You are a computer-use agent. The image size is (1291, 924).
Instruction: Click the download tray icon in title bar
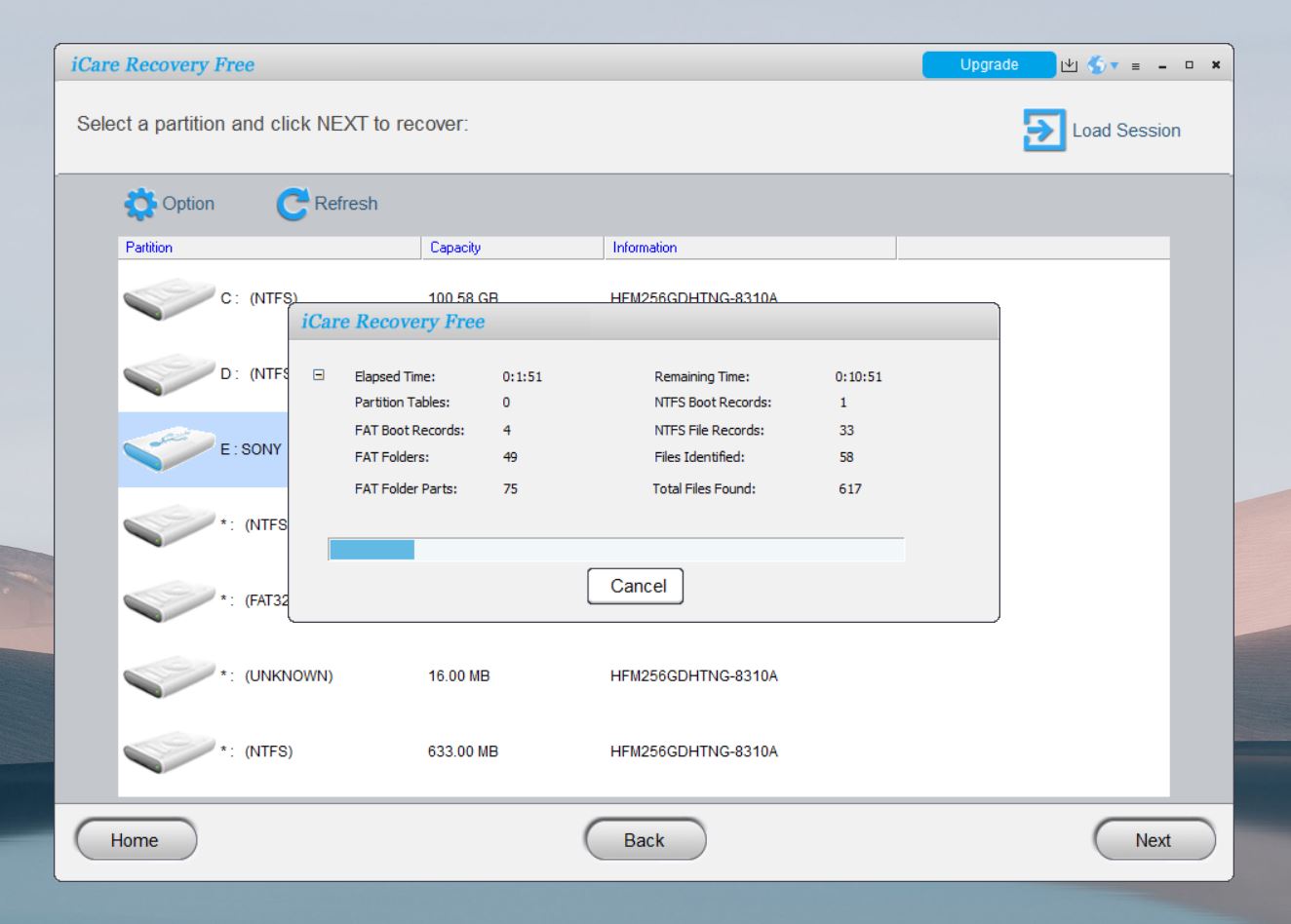(x=1070, y=65)
